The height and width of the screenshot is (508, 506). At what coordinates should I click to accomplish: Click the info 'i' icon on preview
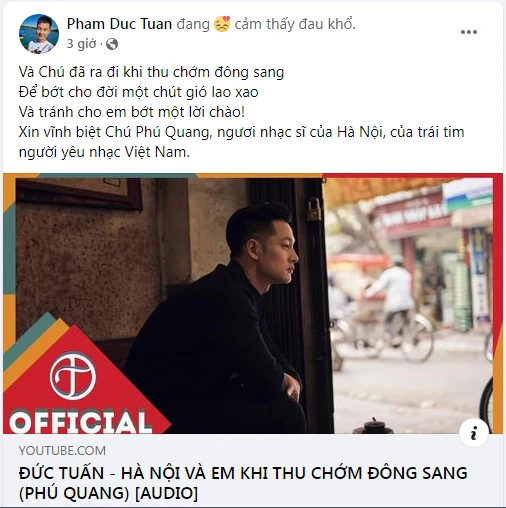[474, 433]
